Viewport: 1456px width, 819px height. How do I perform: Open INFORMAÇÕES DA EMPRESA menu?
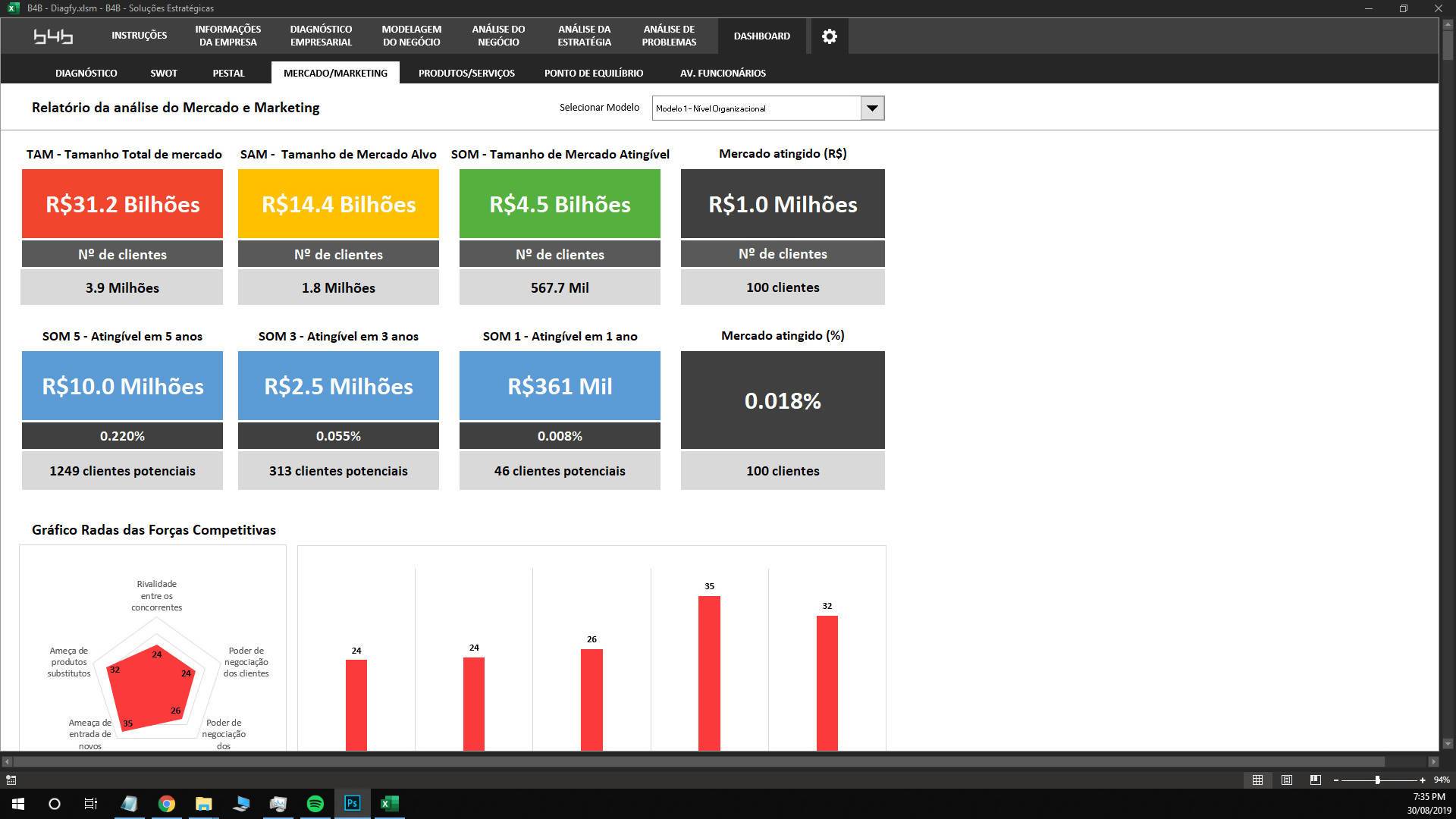[227, 36]
